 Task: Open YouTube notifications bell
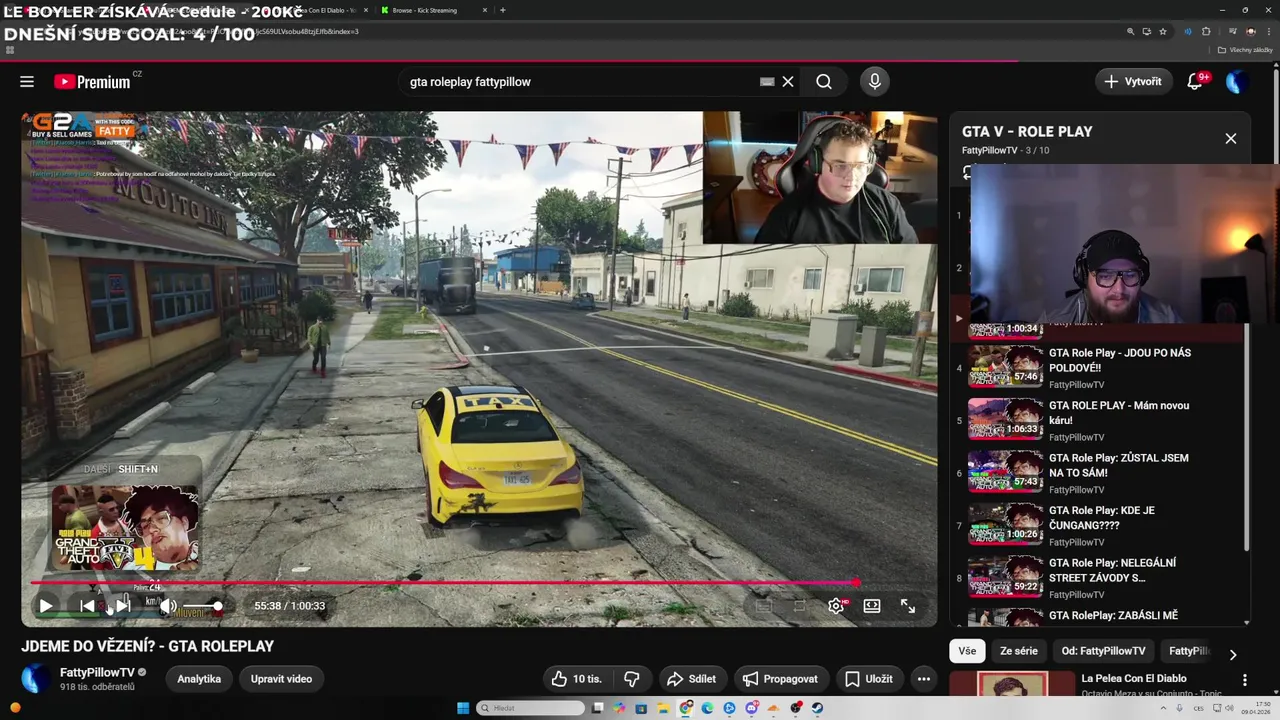(x=1195, y=82)
